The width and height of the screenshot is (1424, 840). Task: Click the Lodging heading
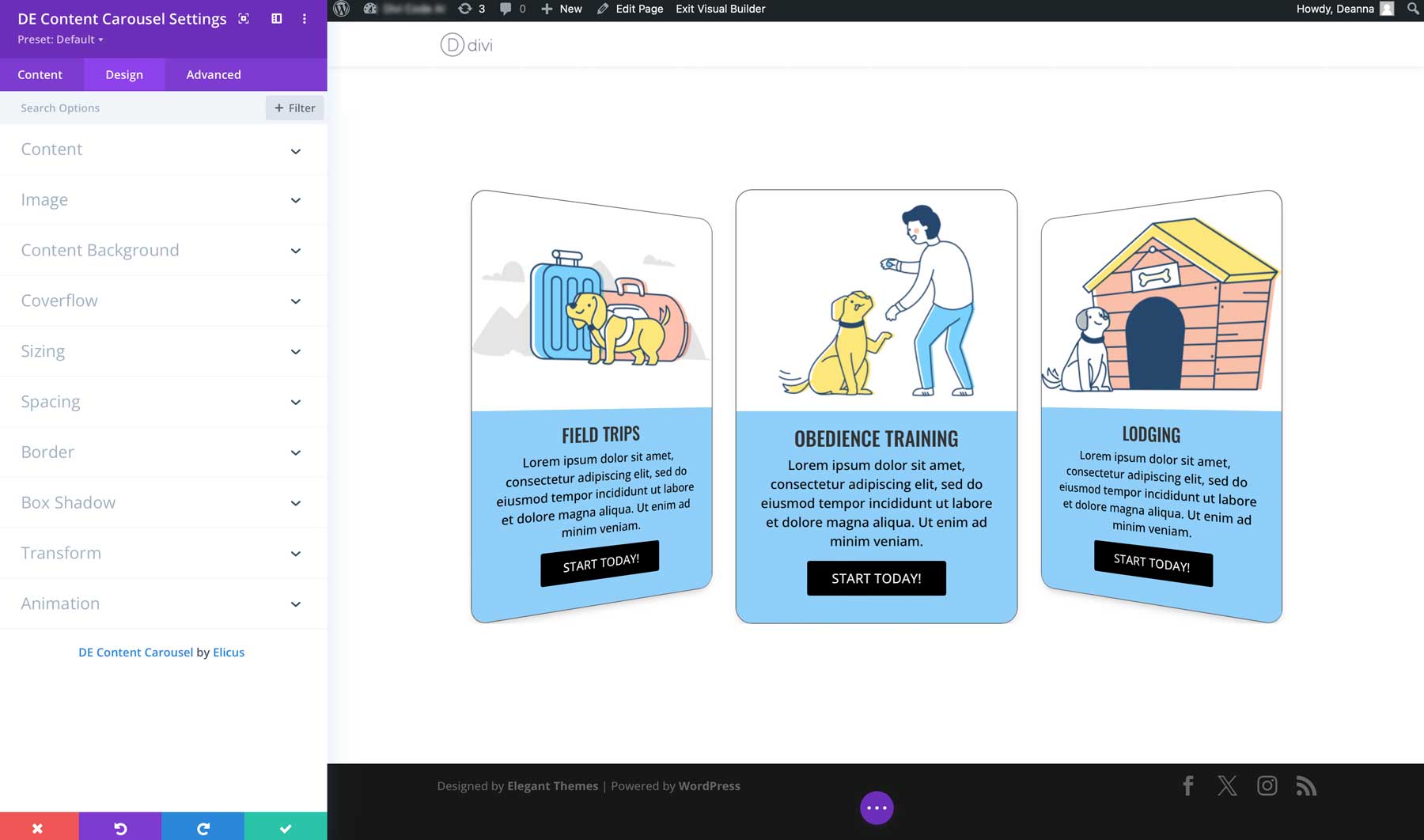click(x=1151, y=434)
